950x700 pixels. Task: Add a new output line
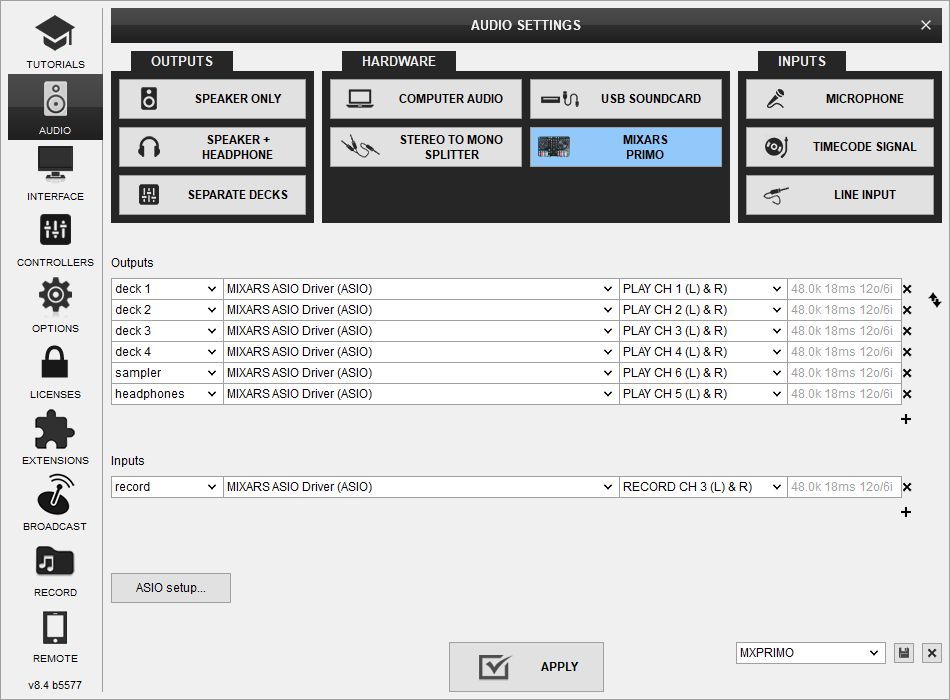coord(906,419)
